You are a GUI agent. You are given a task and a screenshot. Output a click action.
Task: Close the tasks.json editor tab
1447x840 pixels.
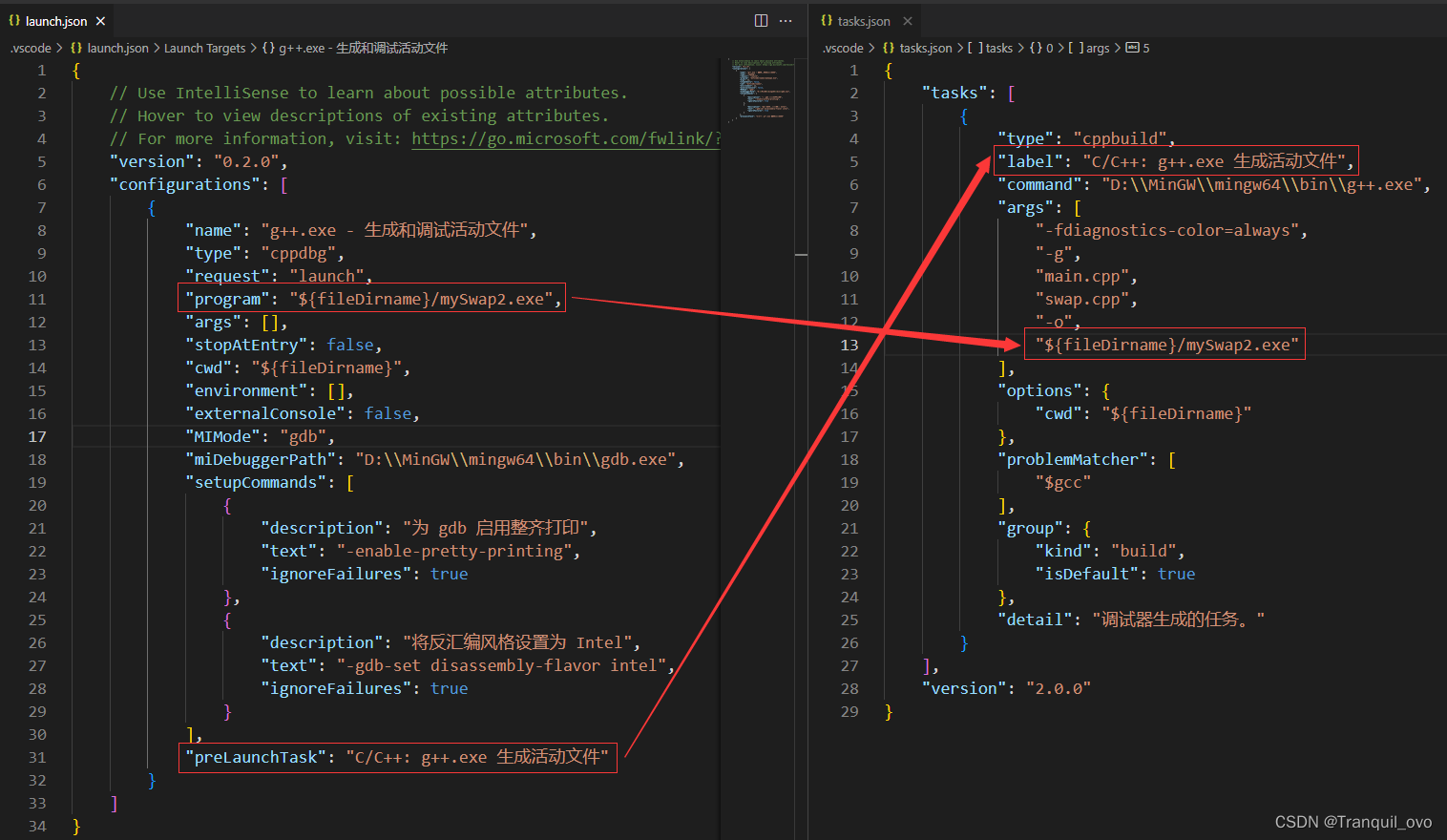pyautogui.click(x=908, y=21)
